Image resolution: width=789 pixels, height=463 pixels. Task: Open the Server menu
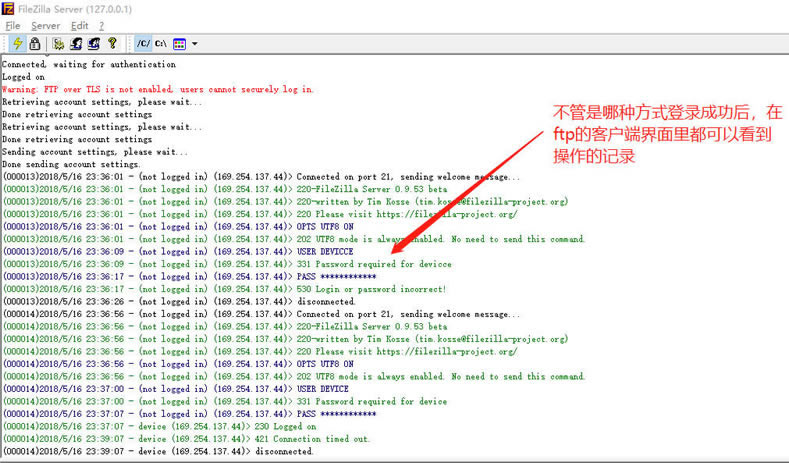click(x=45, y=25)
